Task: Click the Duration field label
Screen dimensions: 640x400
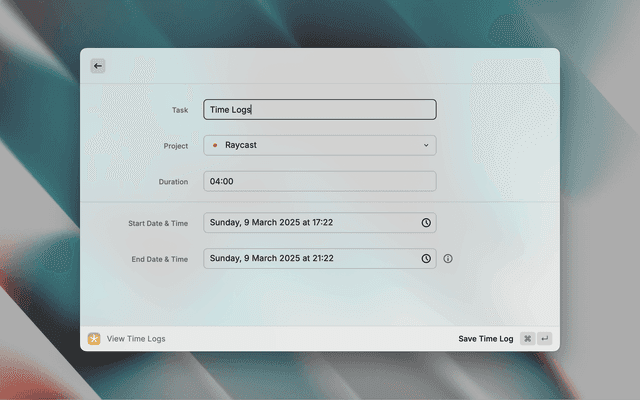Action: (x=173, y=182)
